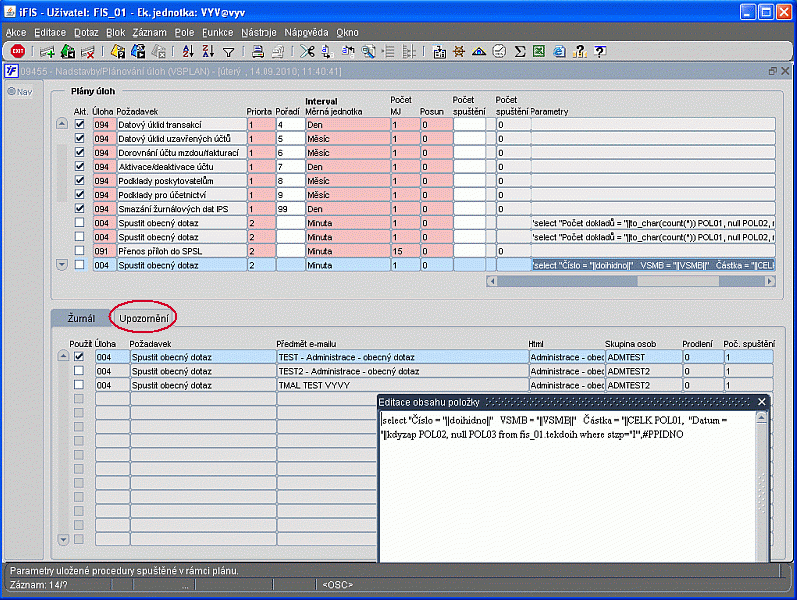Image resolution: width=797 pixels, height=600 pixels.
Task: Close the Editace obsahu položky popup
Action: [x=761, y=402]
